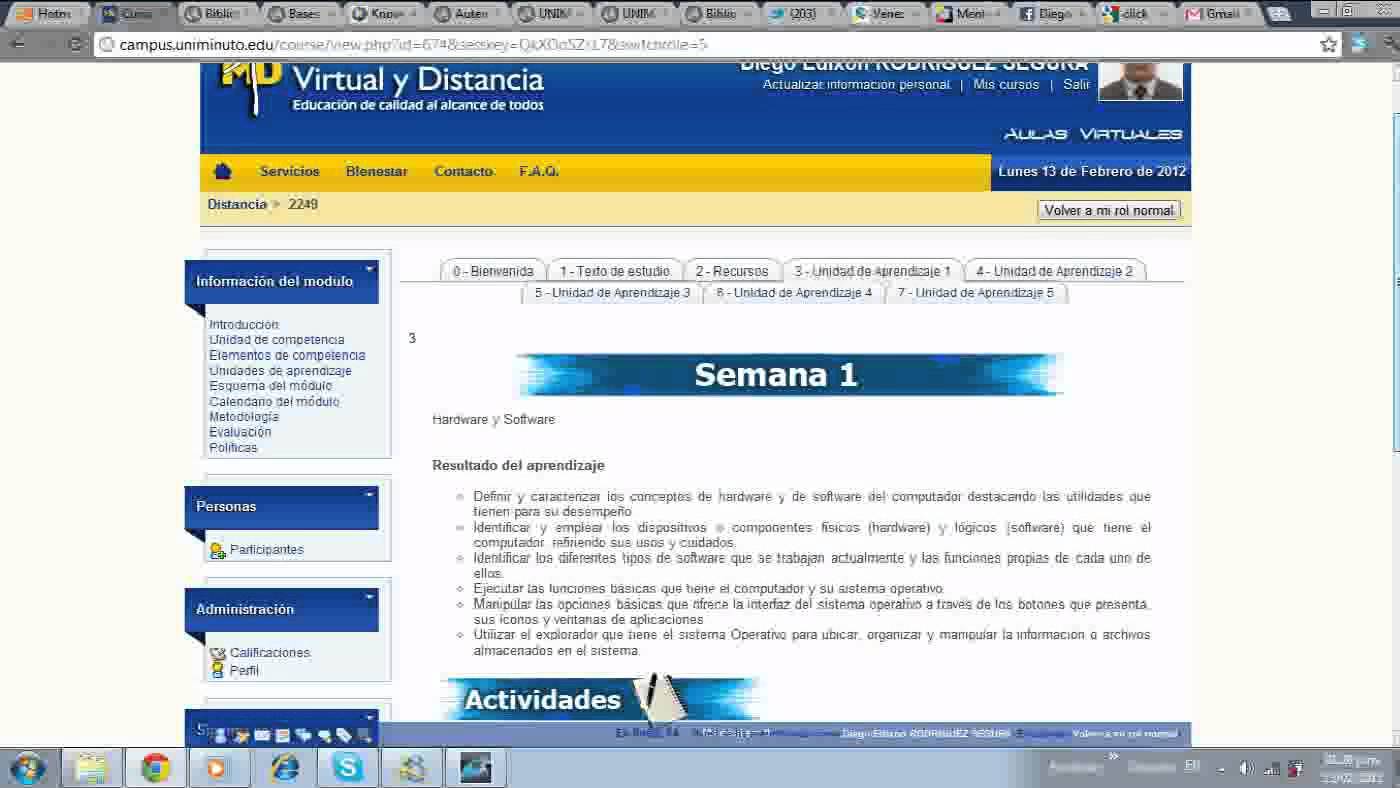Switch to tab 4 - Unidad de Aprendizaje 2
The image size is (1400, 788).
[x=1054, y=271]
